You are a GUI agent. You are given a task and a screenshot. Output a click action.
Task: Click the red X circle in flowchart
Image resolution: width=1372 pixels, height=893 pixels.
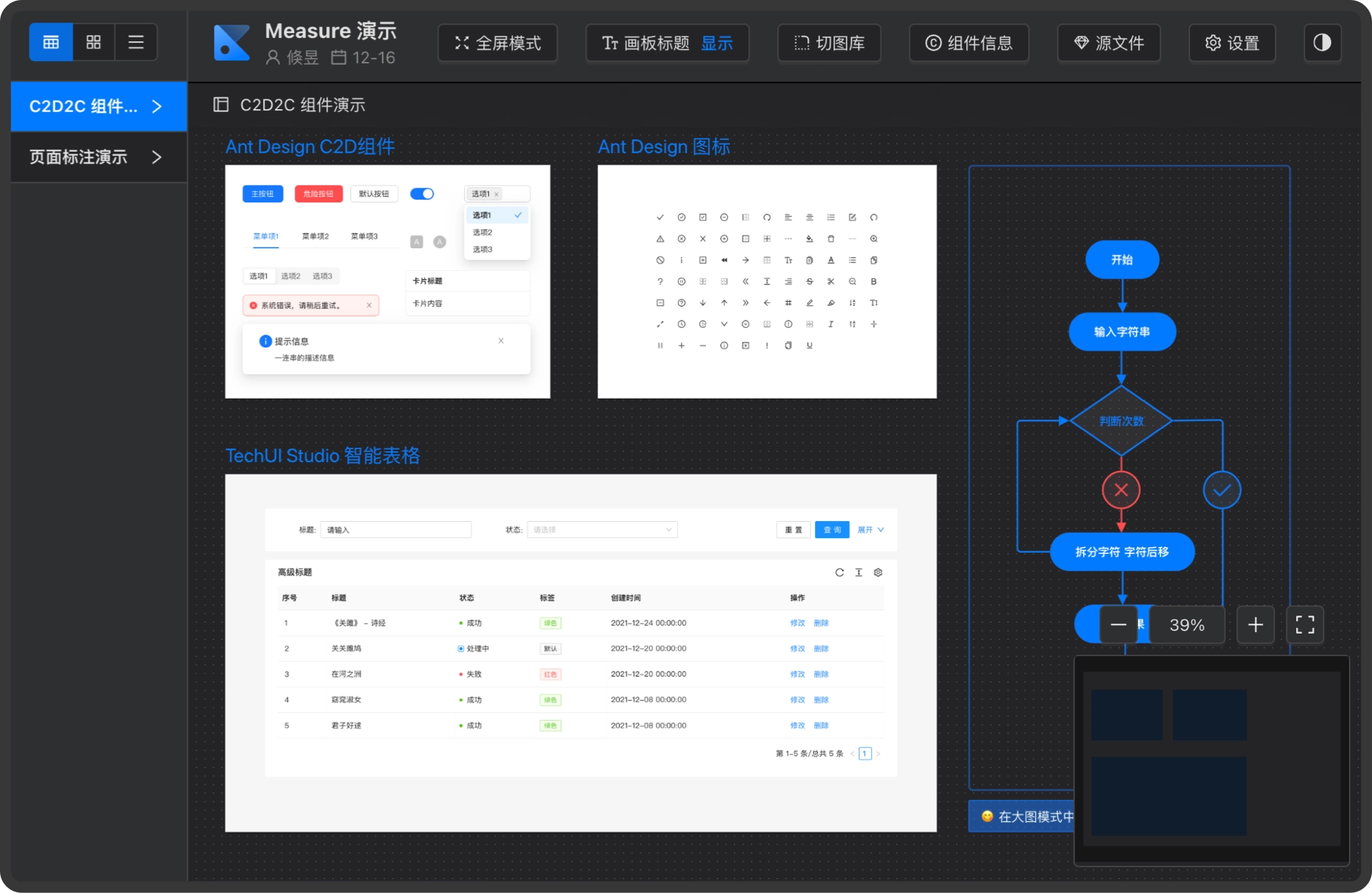pos(1121,489)
